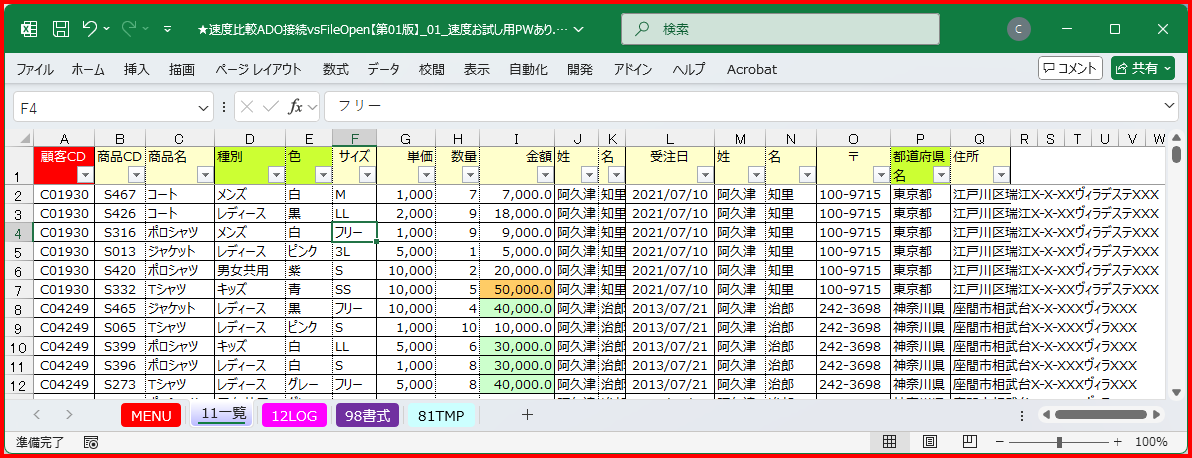Click the zoom in plus icon
The width and height of the screenshot is (1192, 458).
point(1117,441)
